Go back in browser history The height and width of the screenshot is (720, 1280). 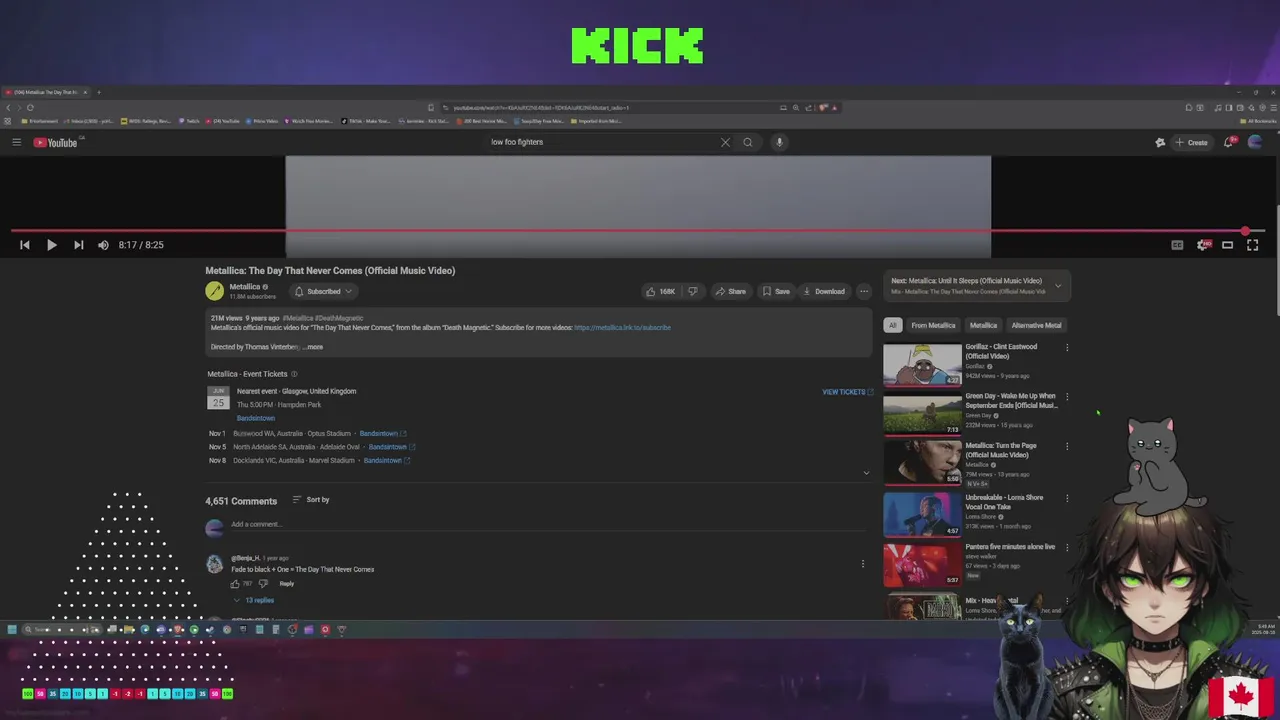coord(8,107)
